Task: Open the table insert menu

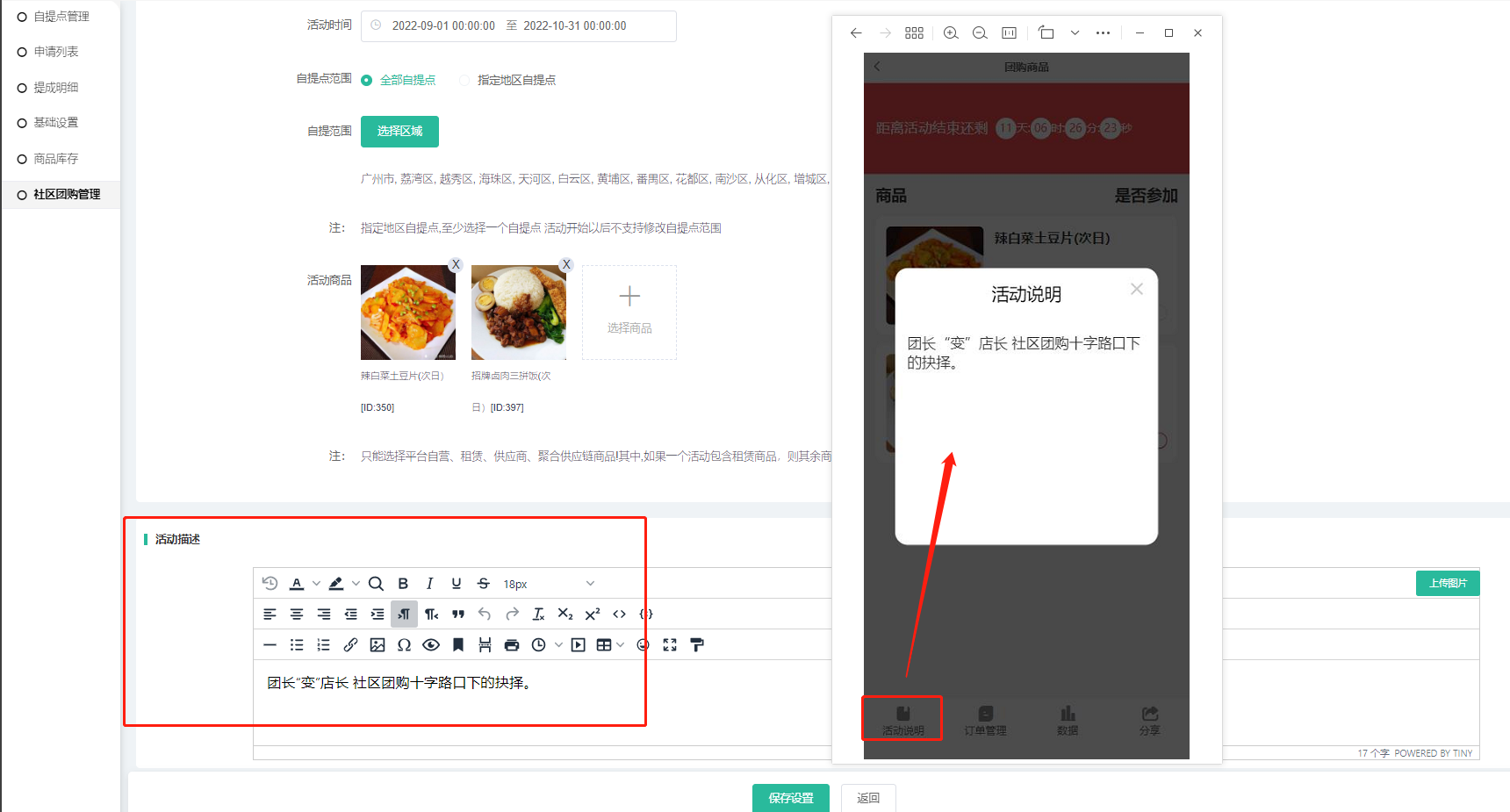Action: (604, 645)
